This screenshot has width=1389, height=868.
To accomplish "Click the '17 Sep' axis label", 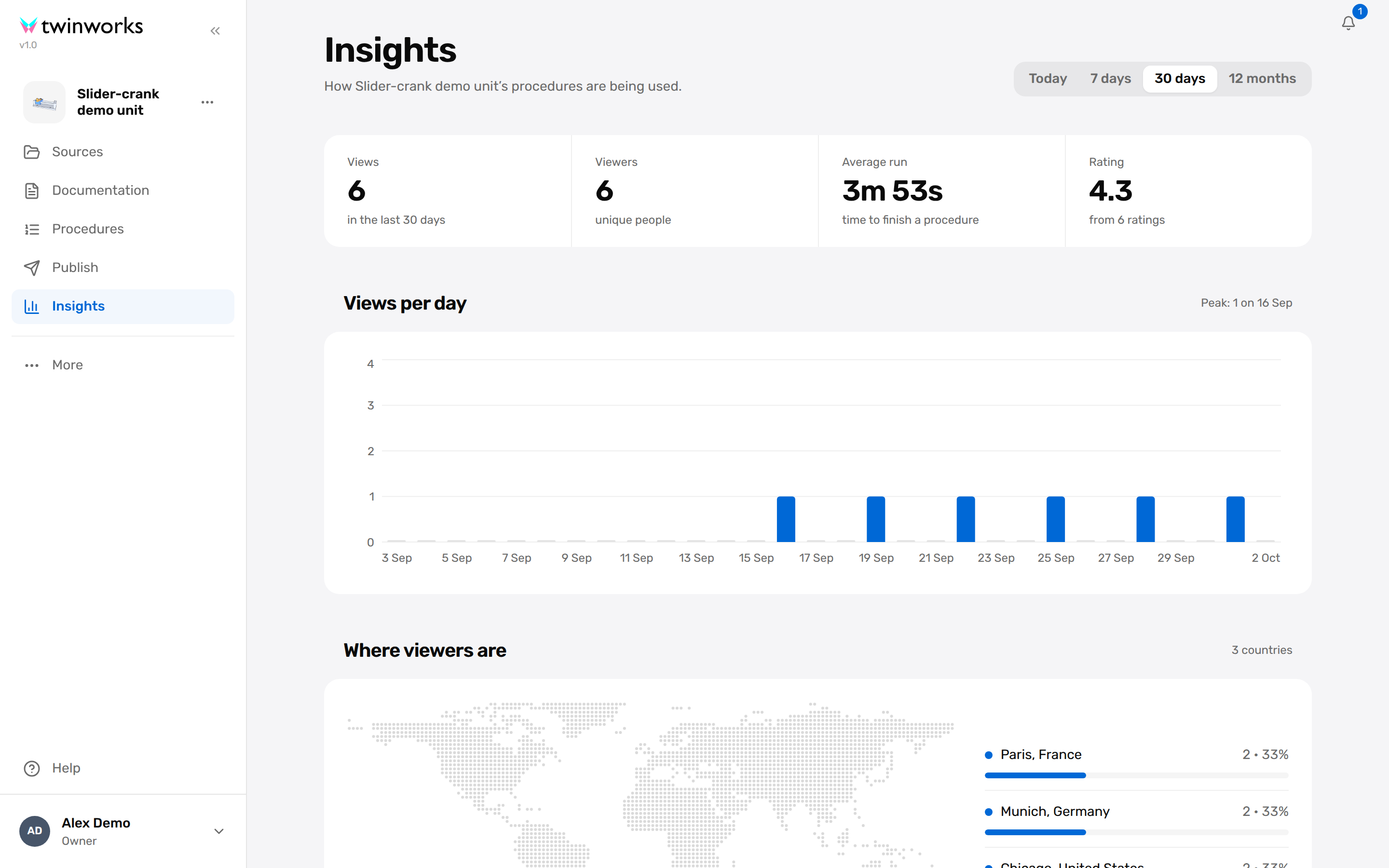I will coord(816,558).
